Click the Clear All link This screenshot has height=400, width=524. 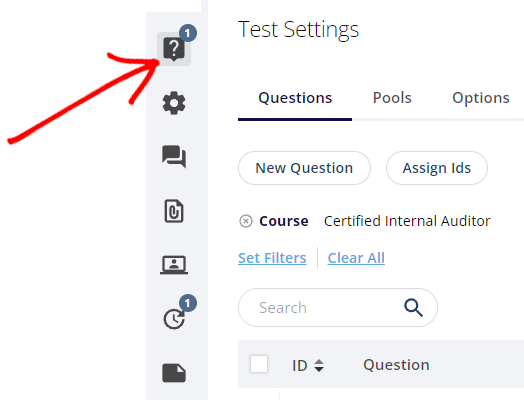356,258
